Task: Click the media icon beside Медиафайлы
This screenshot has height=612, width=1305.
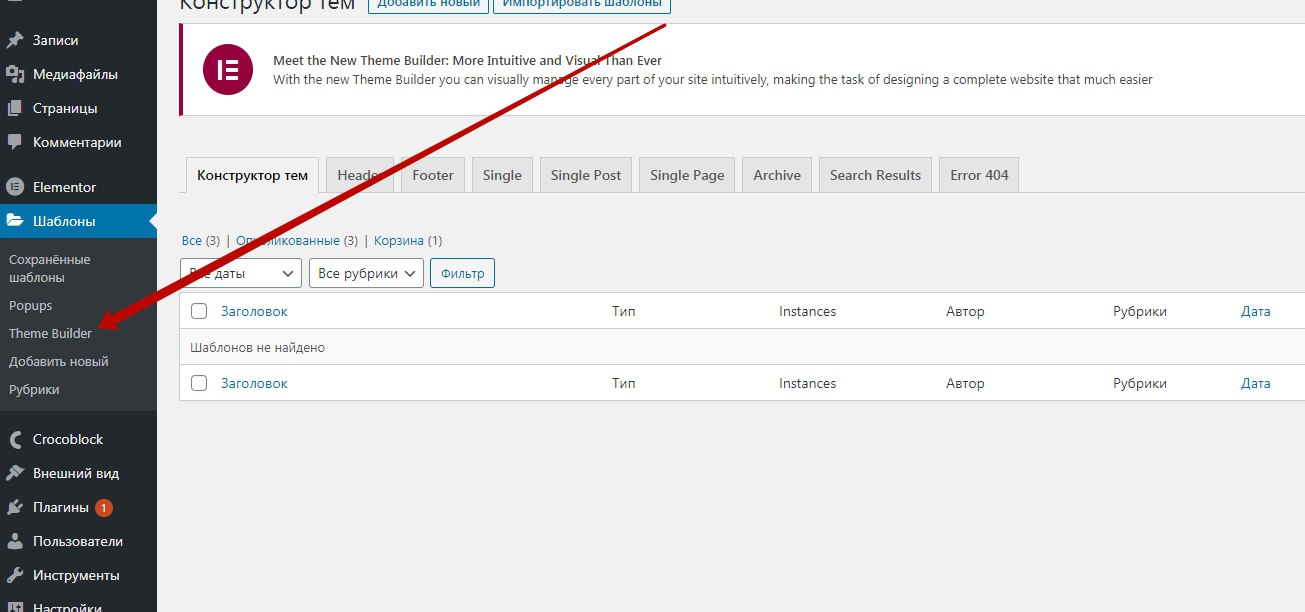Action: 15,74
